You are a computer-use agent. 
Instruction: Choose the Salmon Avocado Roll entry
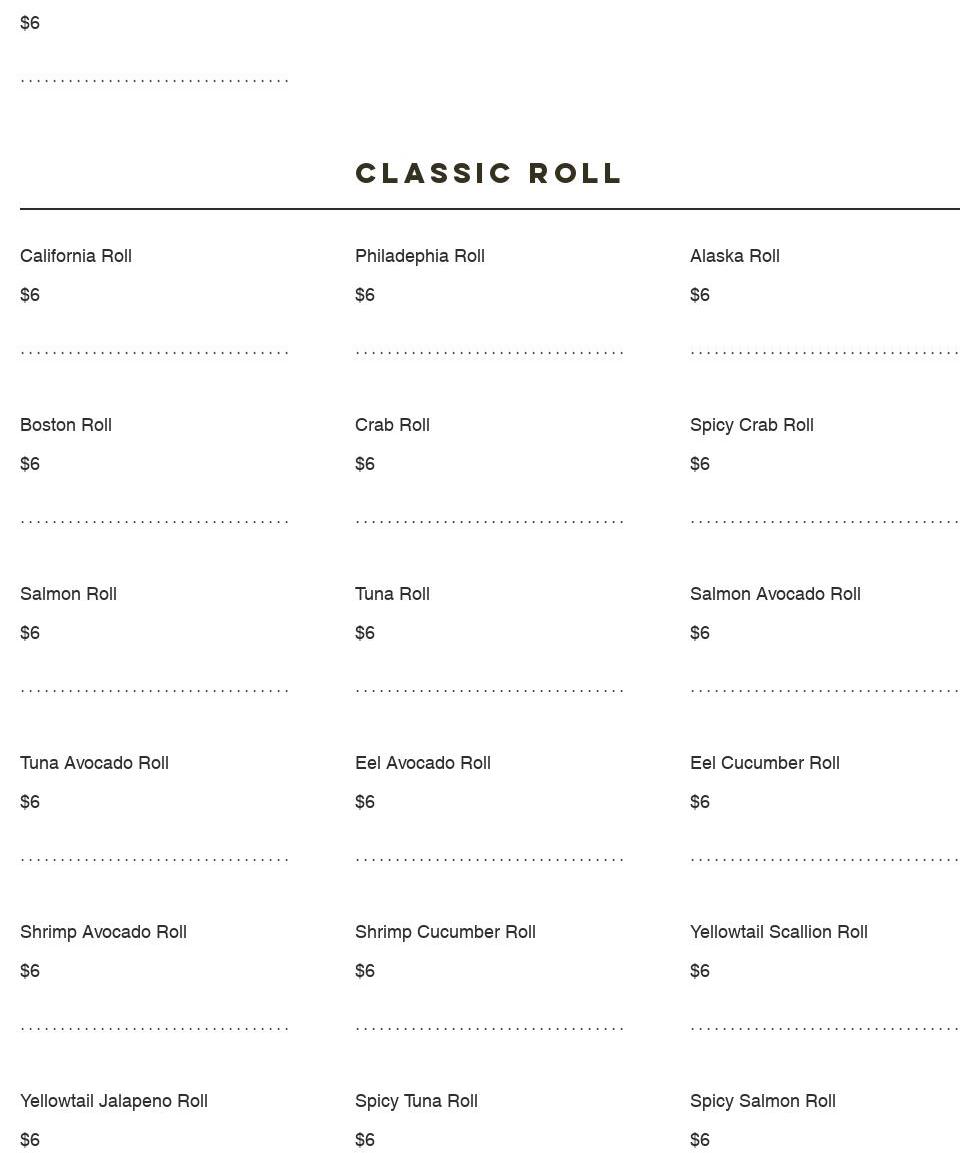click(775, 594)
